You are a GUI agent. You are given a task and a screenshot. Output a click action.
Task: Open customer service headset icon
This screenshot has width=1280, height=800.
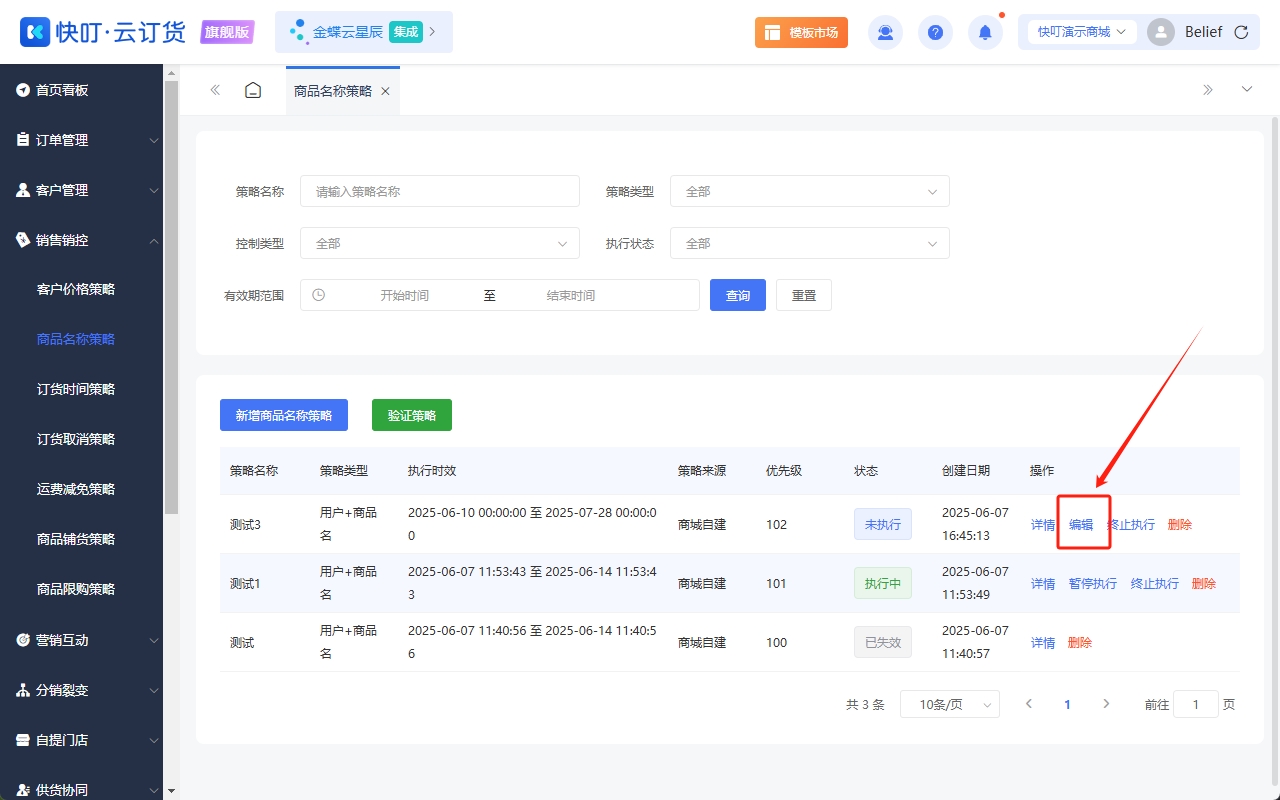[885, 32]
